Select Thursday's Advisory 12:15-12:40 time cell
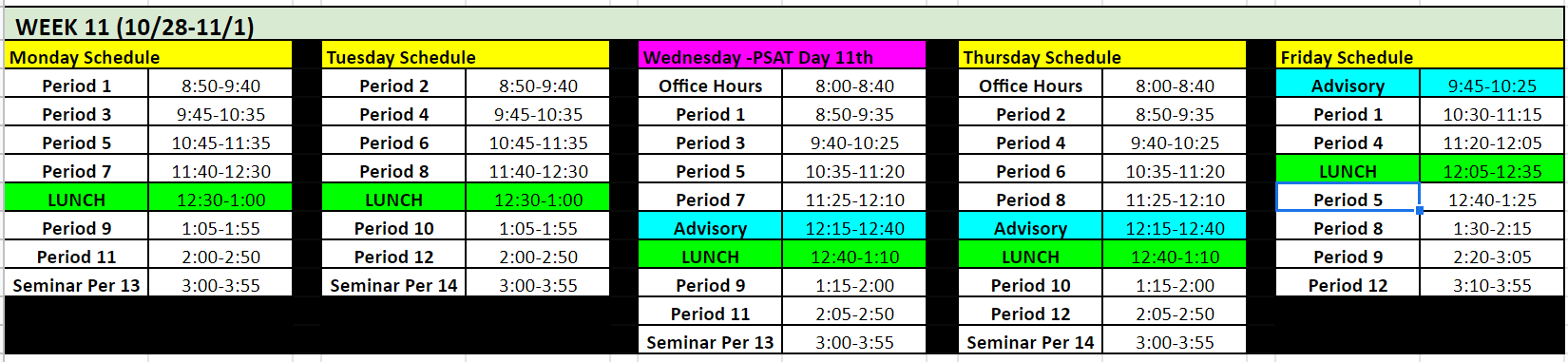1568x362 pixels. point(1175,228)
